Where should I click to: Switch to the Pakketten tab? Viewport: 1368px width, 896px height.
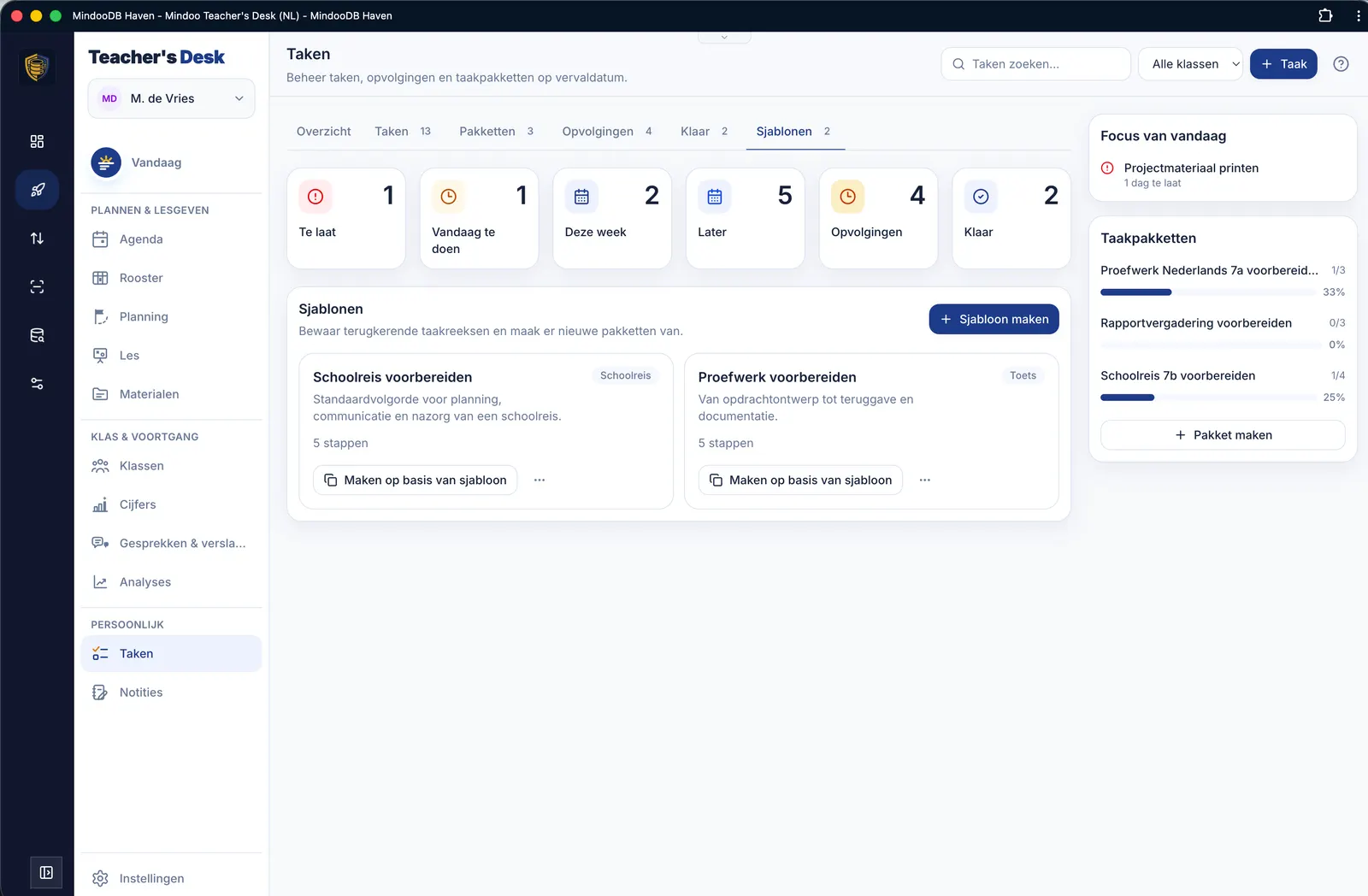[496, 132]
